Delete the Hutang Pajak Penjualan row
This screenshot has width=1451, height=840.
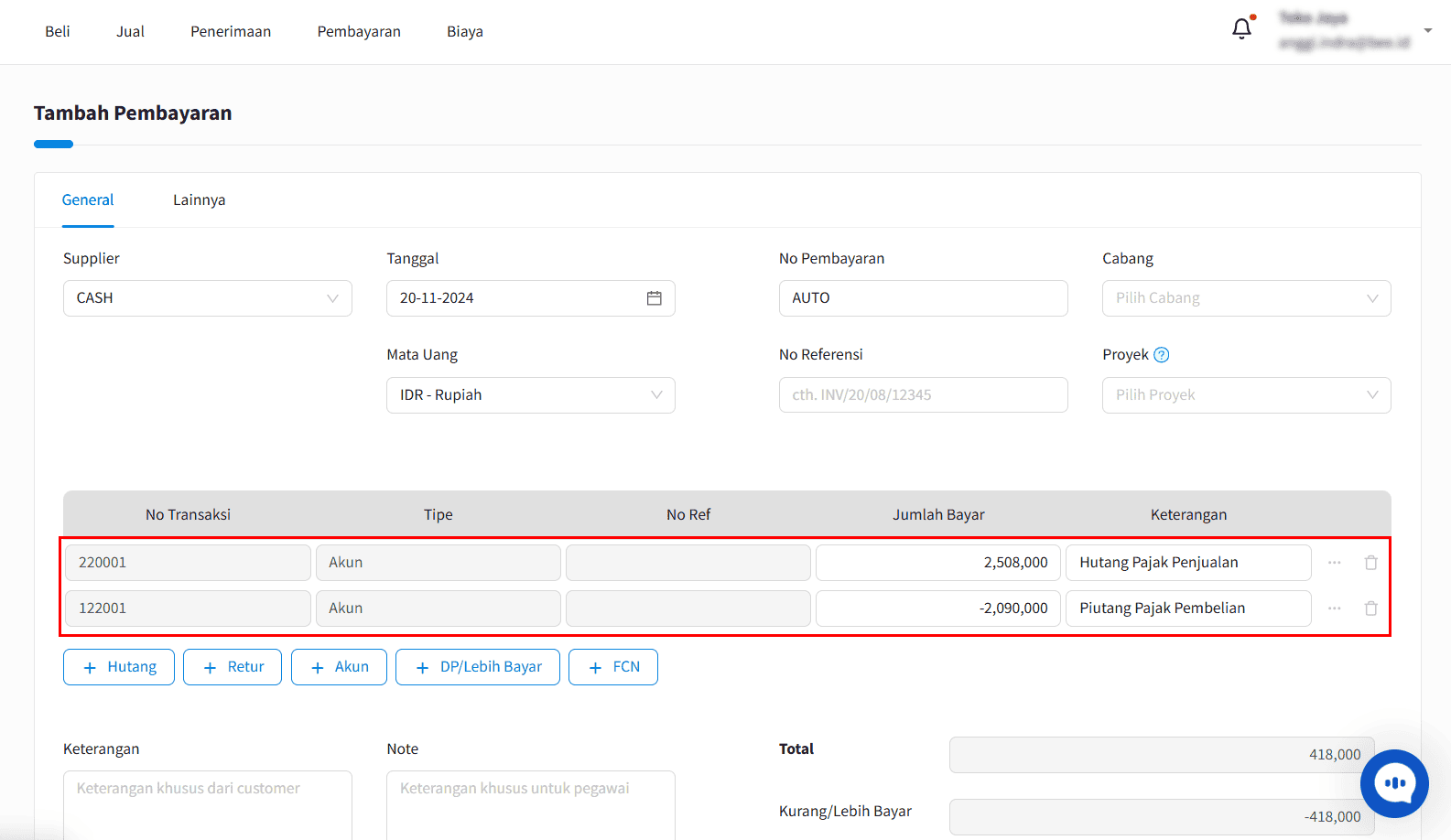click(x=1370, y=563)
